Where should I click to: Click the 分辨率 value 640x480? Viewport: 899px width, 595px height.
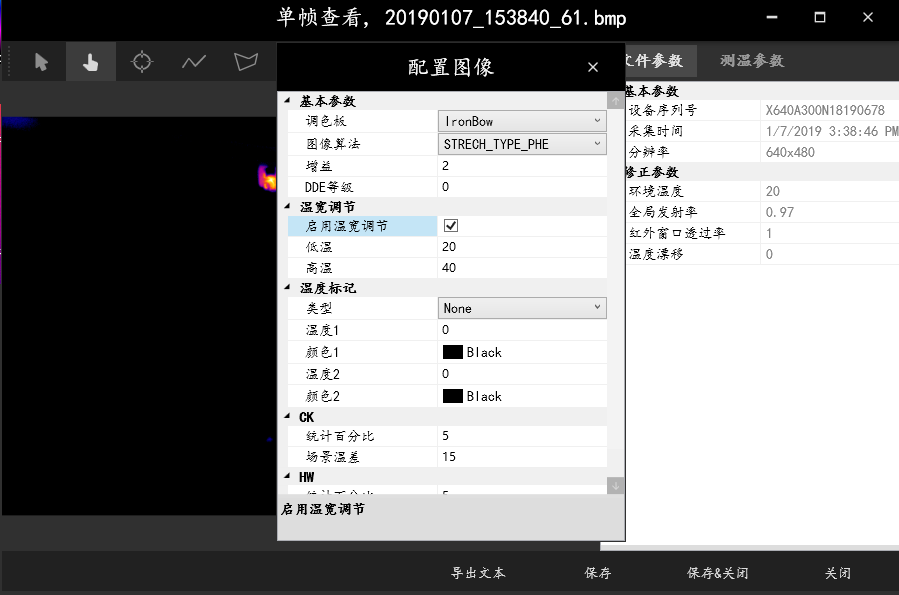(790, 152)
